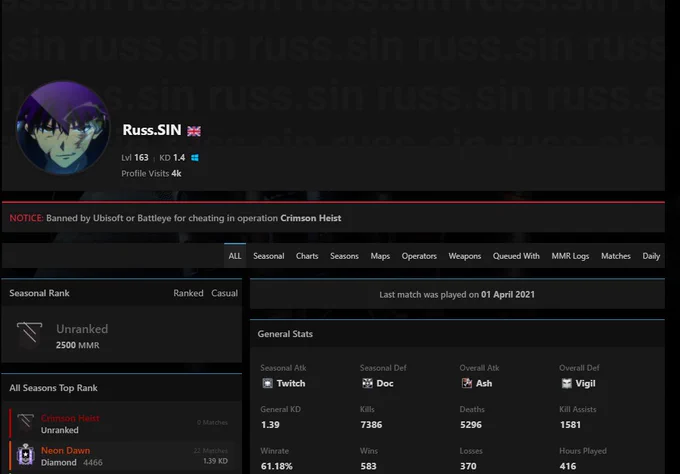Click the Kill Assists value 1581
The width and height of the screenshot is (680, 474).
coord(570,425)
